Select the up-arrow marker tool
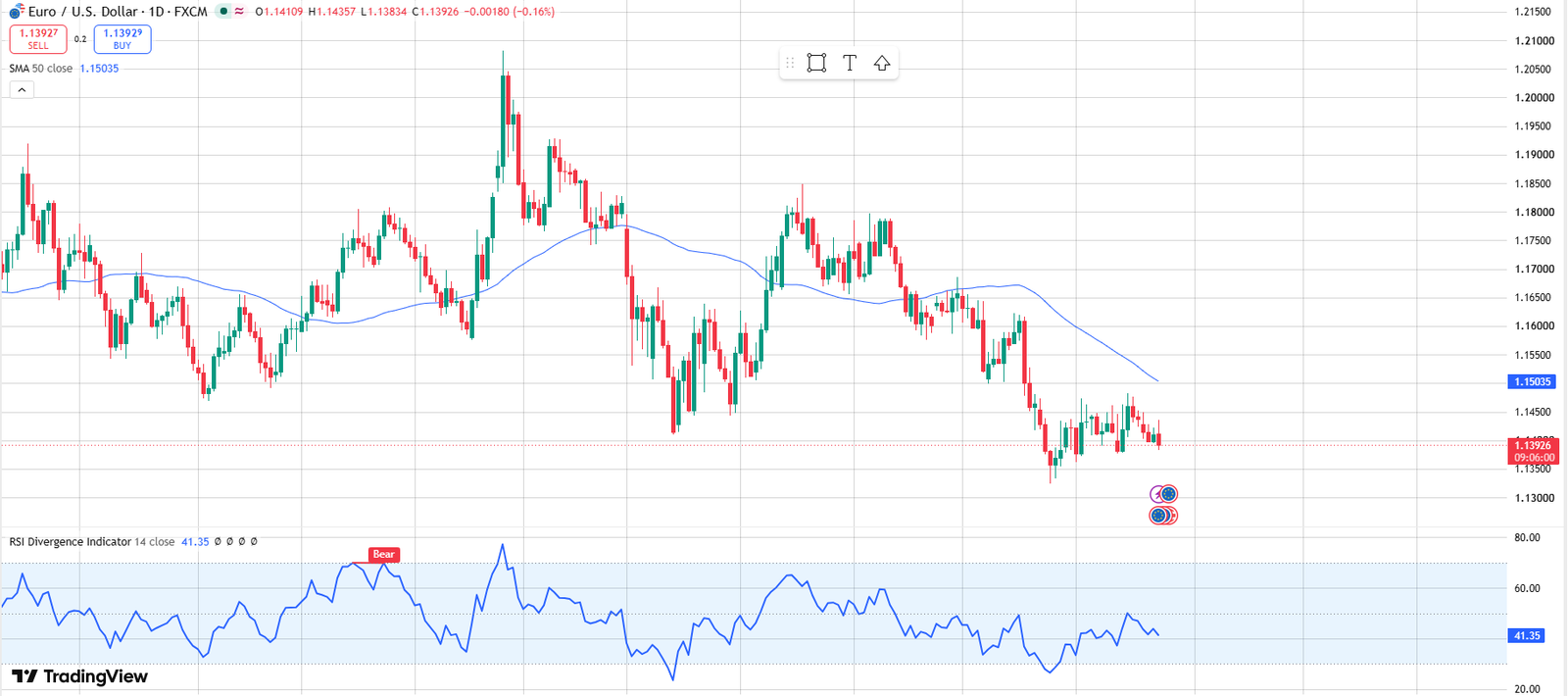This screenshot has height=696, width=1568. (x=882, y=63)
